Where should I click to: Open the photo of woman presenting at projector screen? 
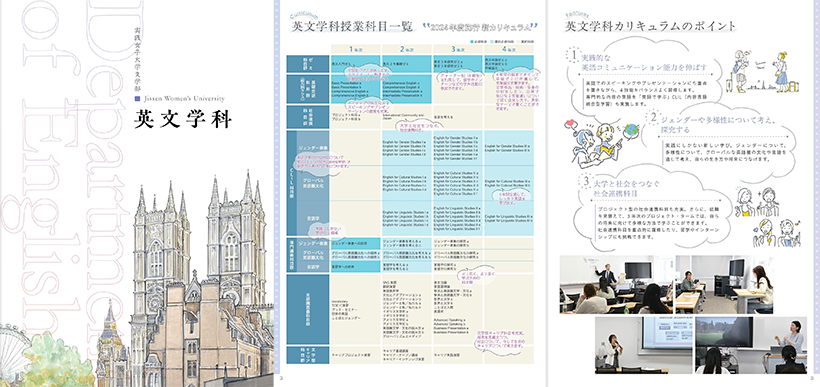[643, 345]
